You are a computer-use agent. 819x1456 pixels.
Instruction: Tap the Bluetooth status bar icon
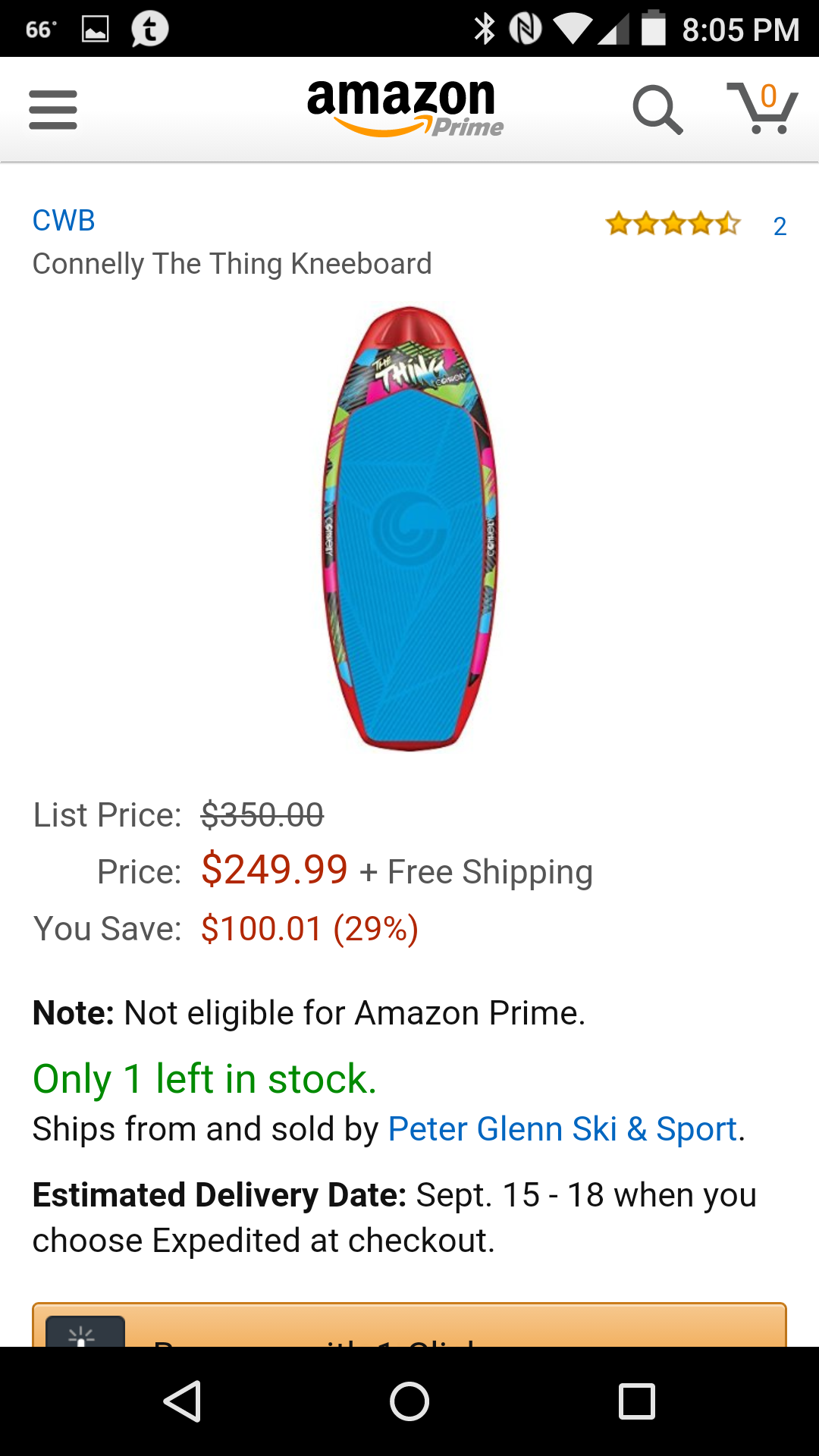484,30
